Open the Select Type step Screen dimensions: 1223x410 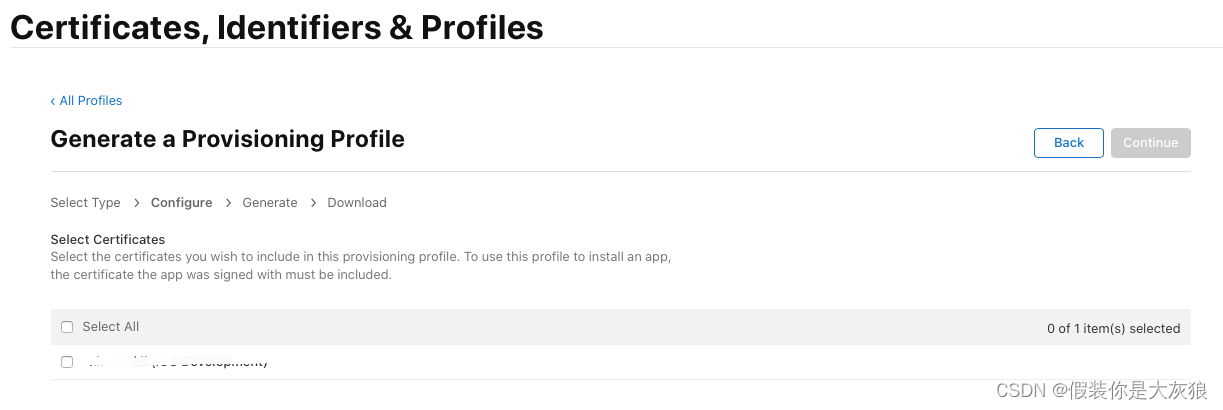coord(85,203)
